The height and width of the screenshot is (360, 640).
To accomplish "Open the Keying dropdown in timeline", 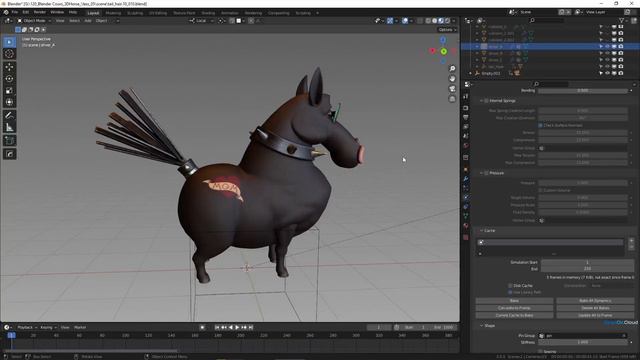I will (48, 327).
